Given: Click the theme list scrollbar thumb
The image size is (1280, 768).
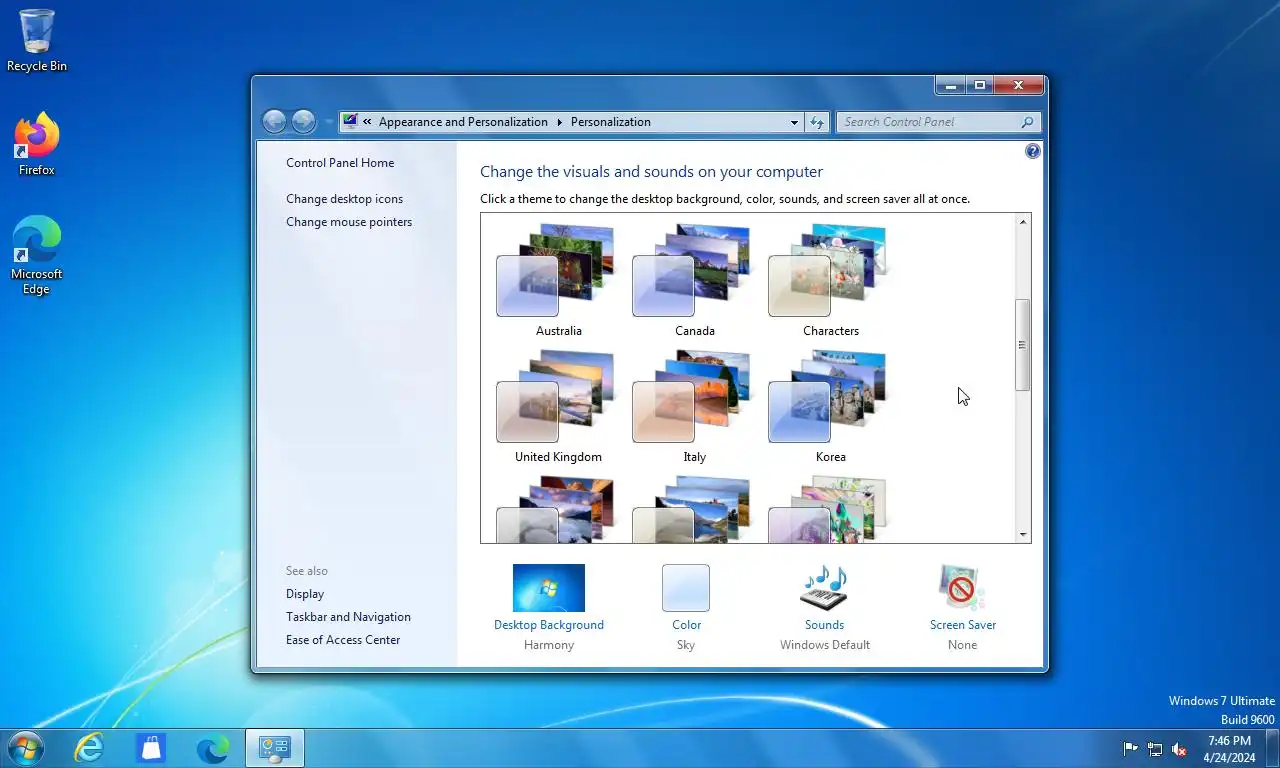Looking at the screenshot, I should [x=1022, y=345].
